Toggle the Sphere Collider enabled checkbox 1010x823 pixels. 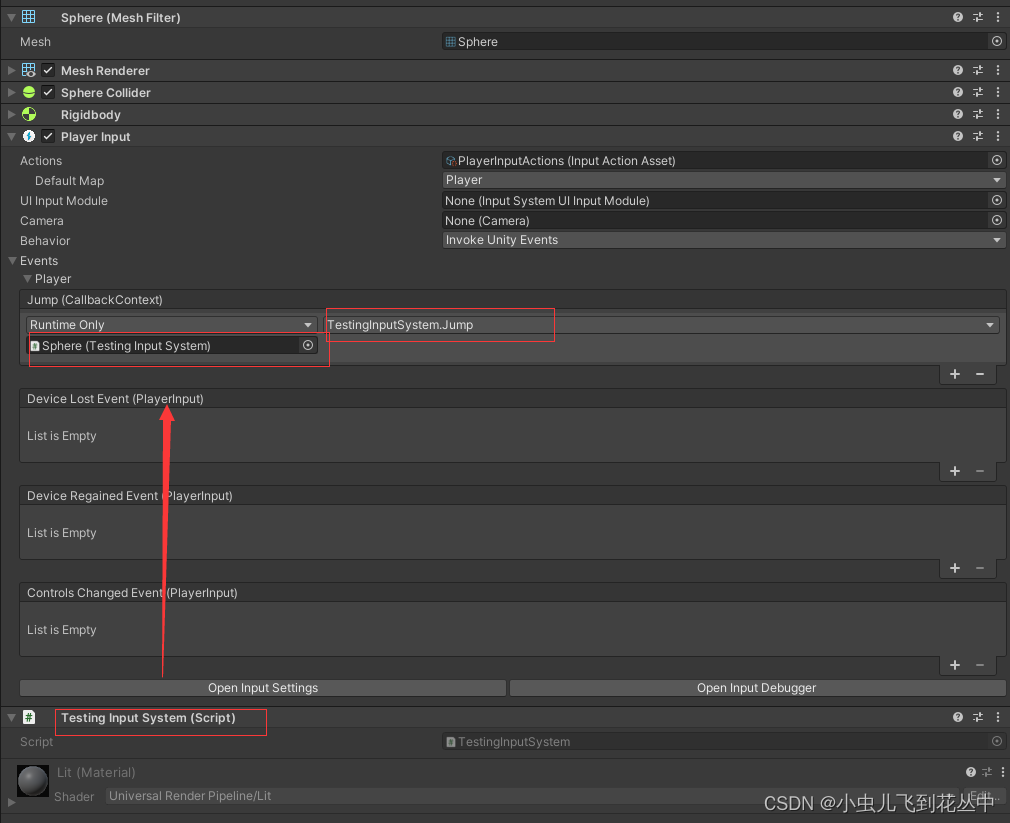pyautogui.click(x=48, y=91)
